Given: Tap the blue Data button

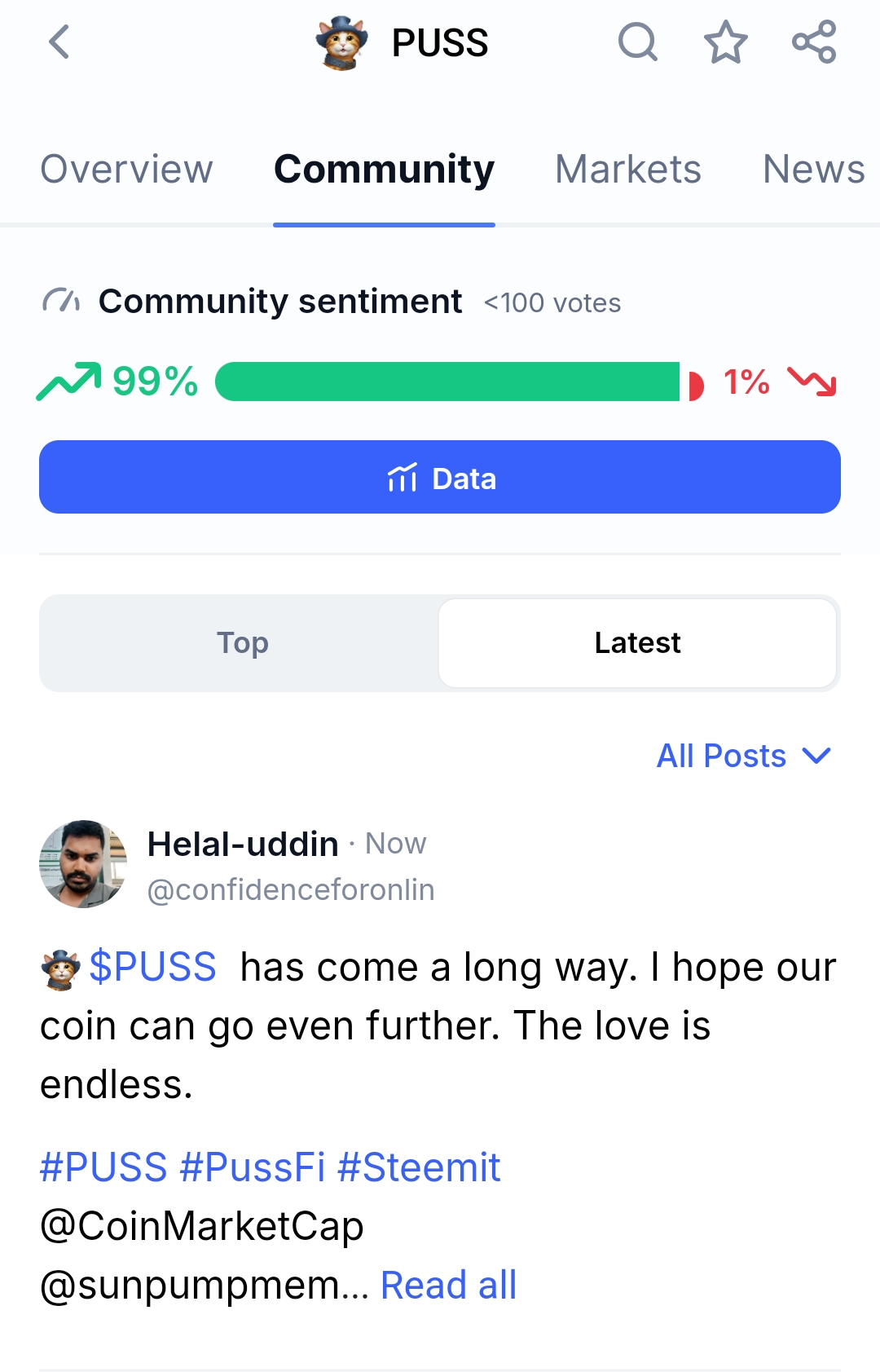Looking at the screenshot, I should pos(440,477).
